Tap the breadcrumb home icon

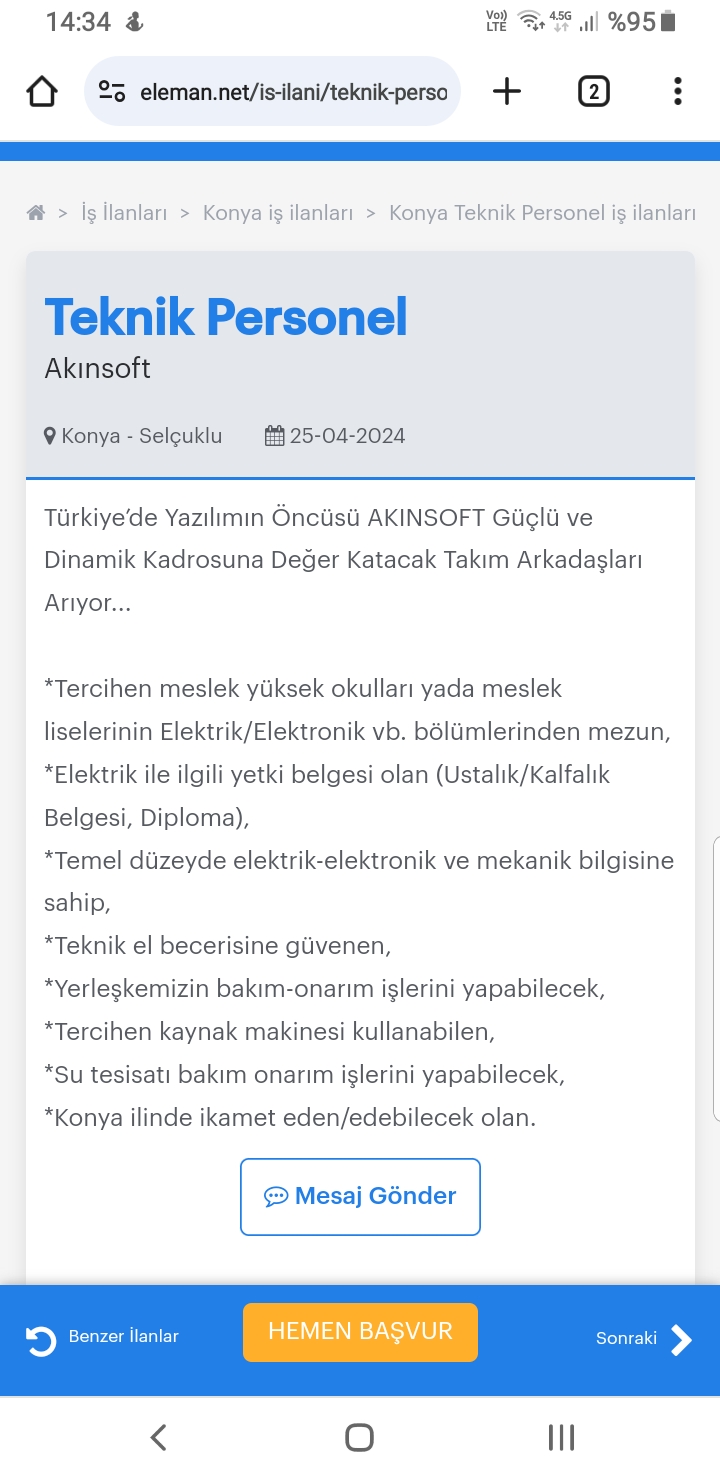click(x=36, y=213)
